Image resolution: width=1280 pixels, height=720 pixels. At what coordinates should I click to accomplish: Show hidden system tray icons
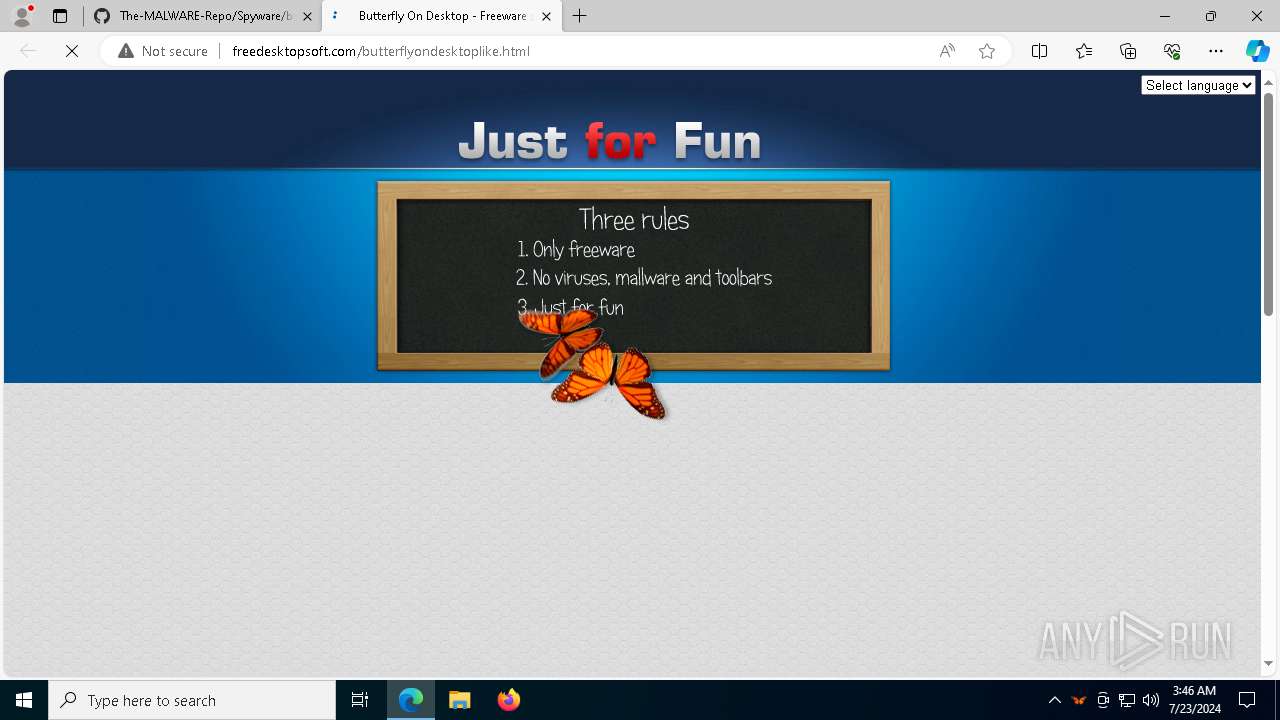pos(1054,700)
